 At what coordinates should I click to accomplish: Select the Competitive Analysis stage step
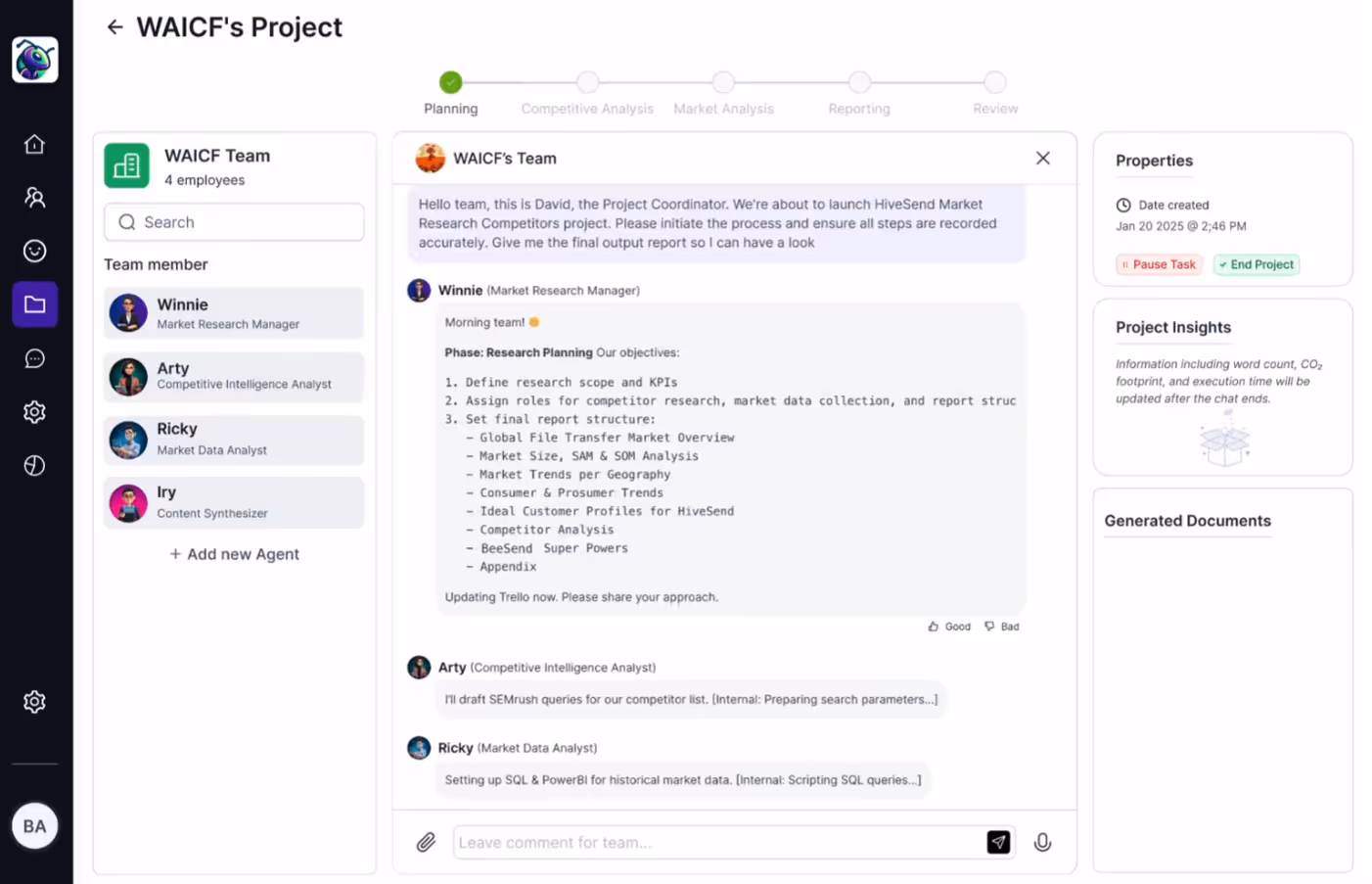(x=587, y=82)
